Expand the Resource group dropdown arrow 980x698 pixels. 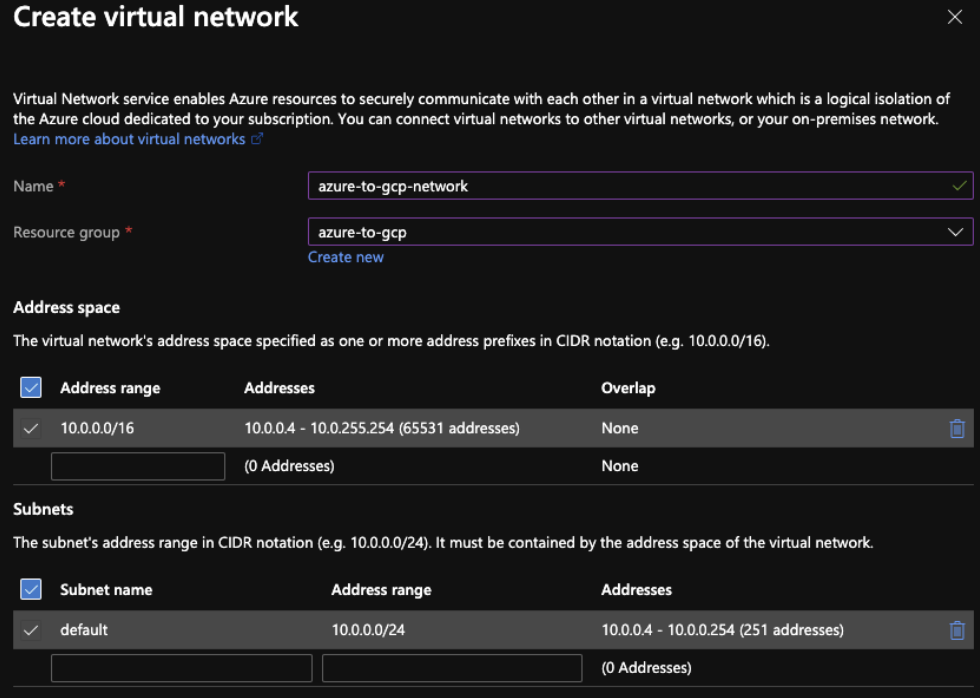pyautogui.click(x=954, y=232)
